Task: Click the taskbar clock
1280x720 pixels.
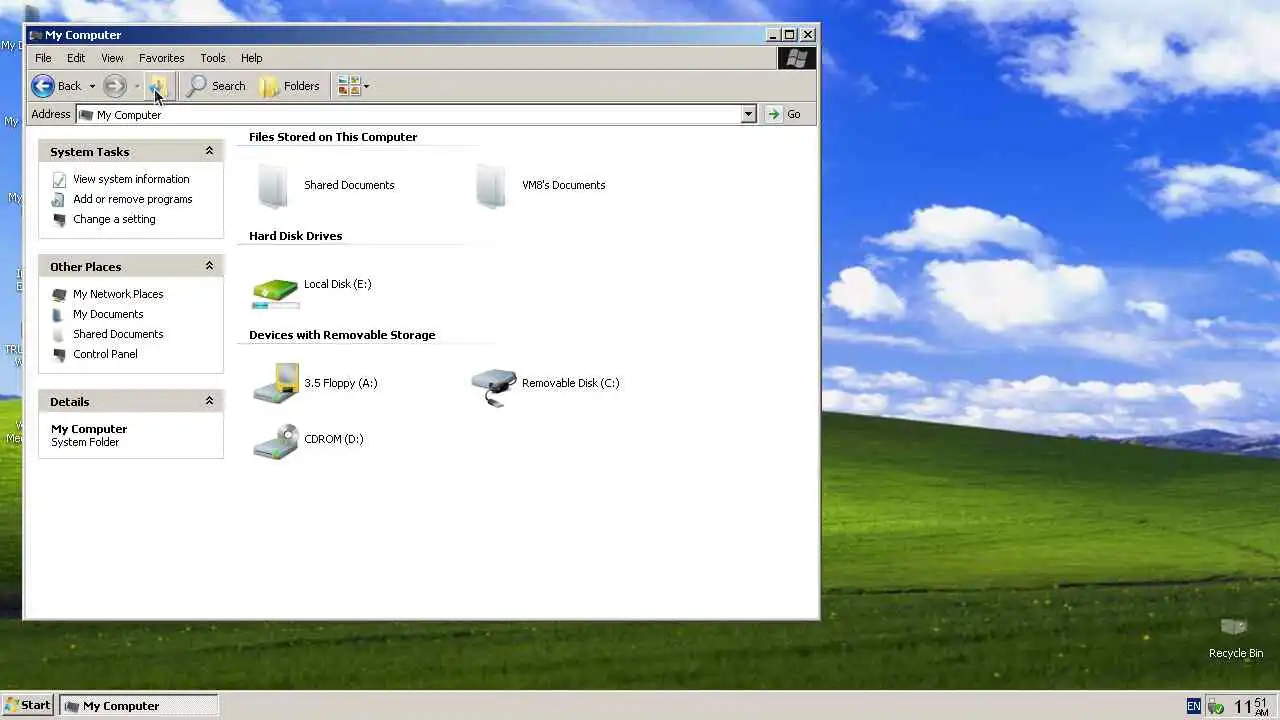Action: pyautogui.click(x=1252, y=706)
